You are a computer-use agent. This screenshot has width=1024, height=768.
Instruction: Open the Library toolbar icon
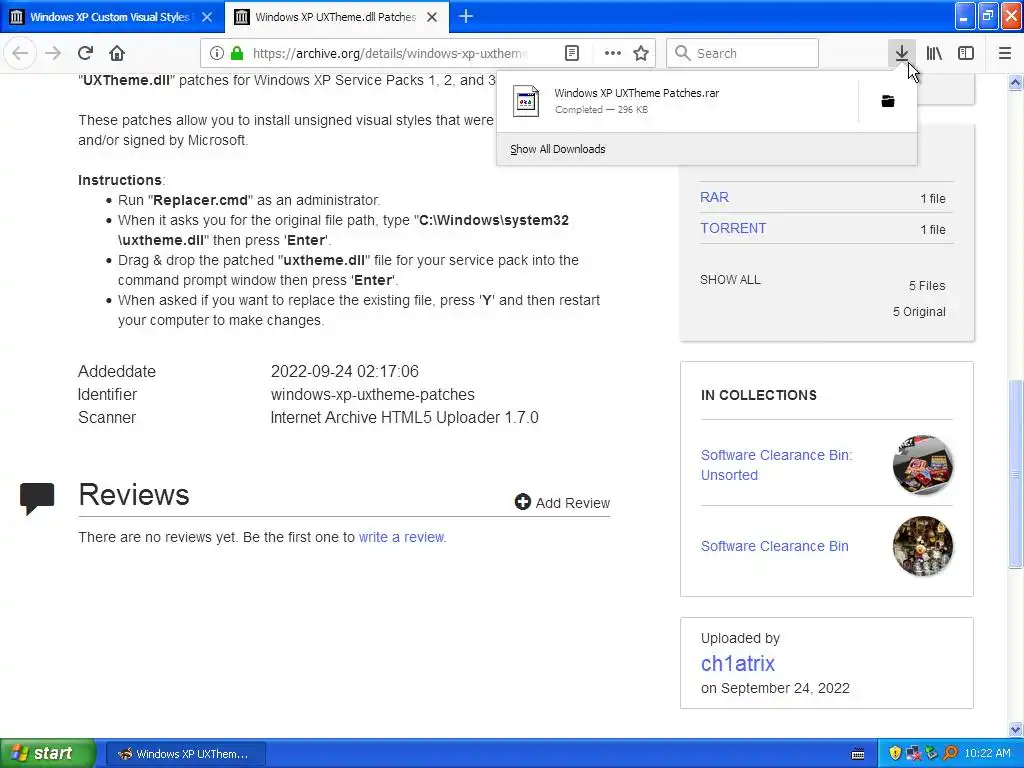click(x=934, y=53)
